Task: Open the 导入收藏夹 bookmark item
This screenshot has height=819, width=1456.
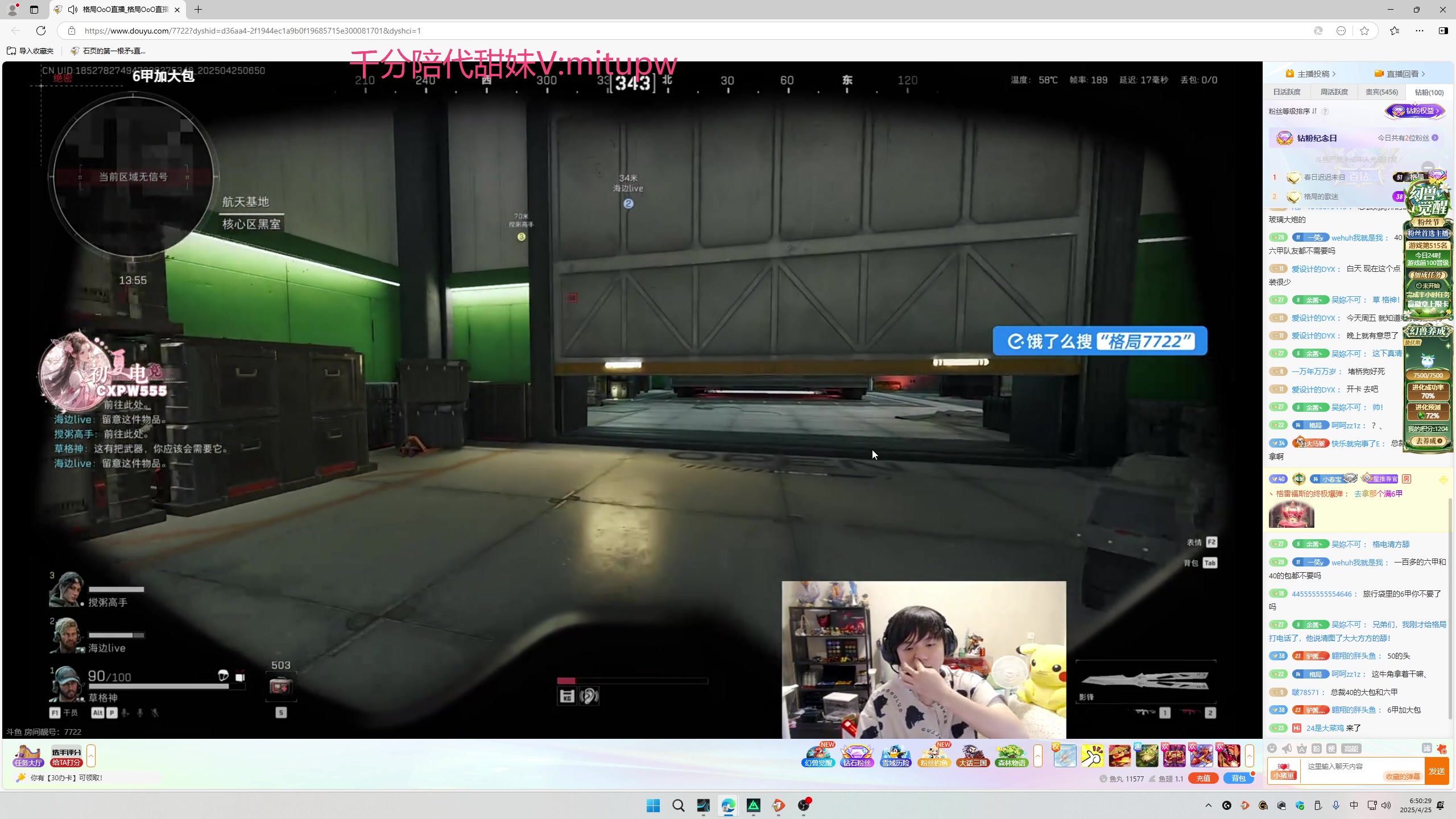Action: click(x=30, y=51)
